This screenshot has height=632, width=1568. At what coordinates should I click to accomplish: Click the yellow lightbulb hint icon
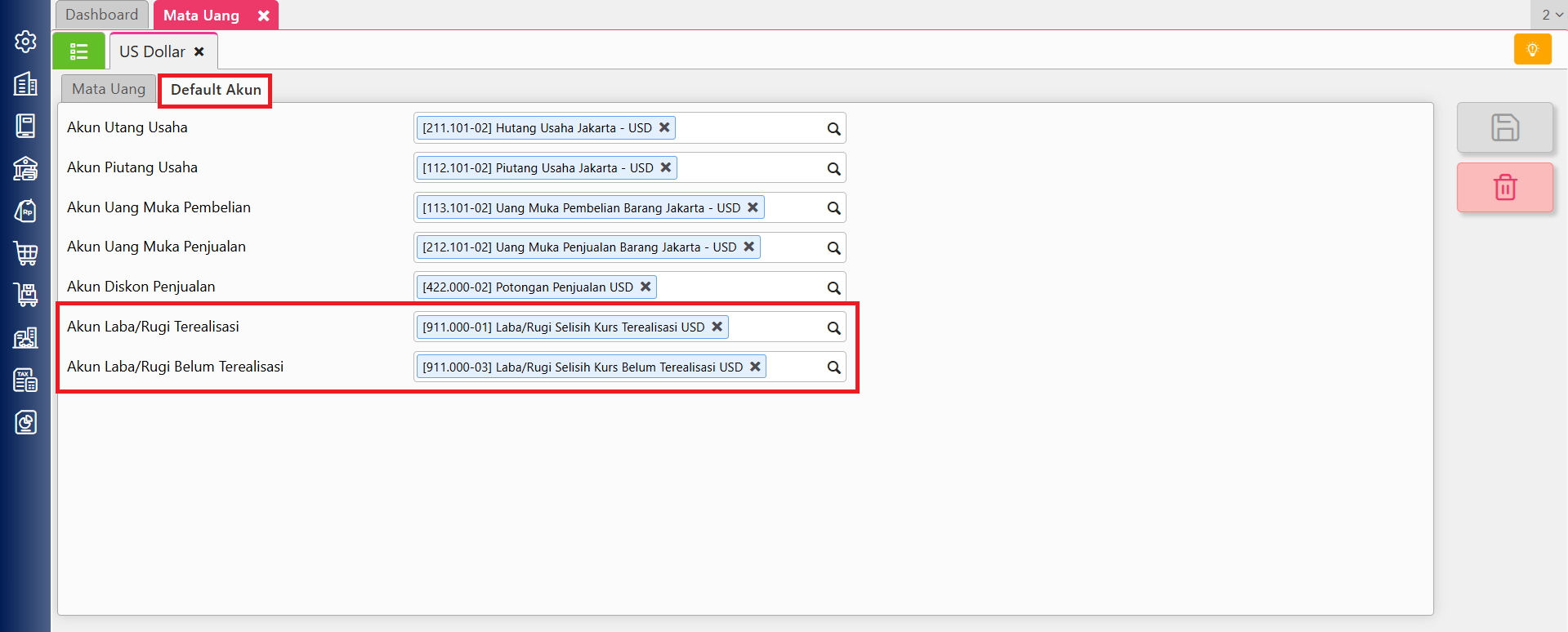pos(1532,50)
